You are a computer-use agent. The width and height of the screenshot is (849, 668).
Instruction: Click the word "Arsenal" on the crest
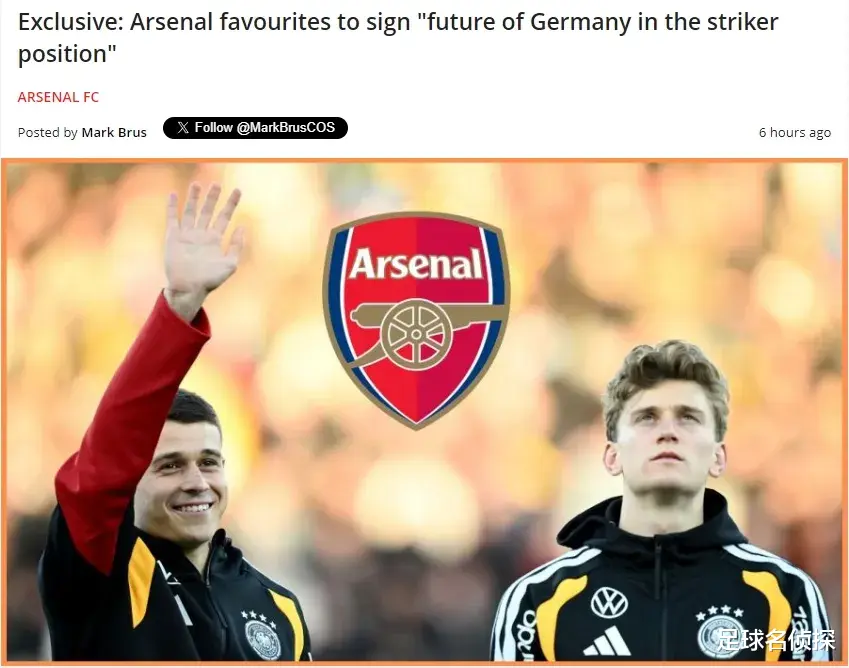coord(416,264)
